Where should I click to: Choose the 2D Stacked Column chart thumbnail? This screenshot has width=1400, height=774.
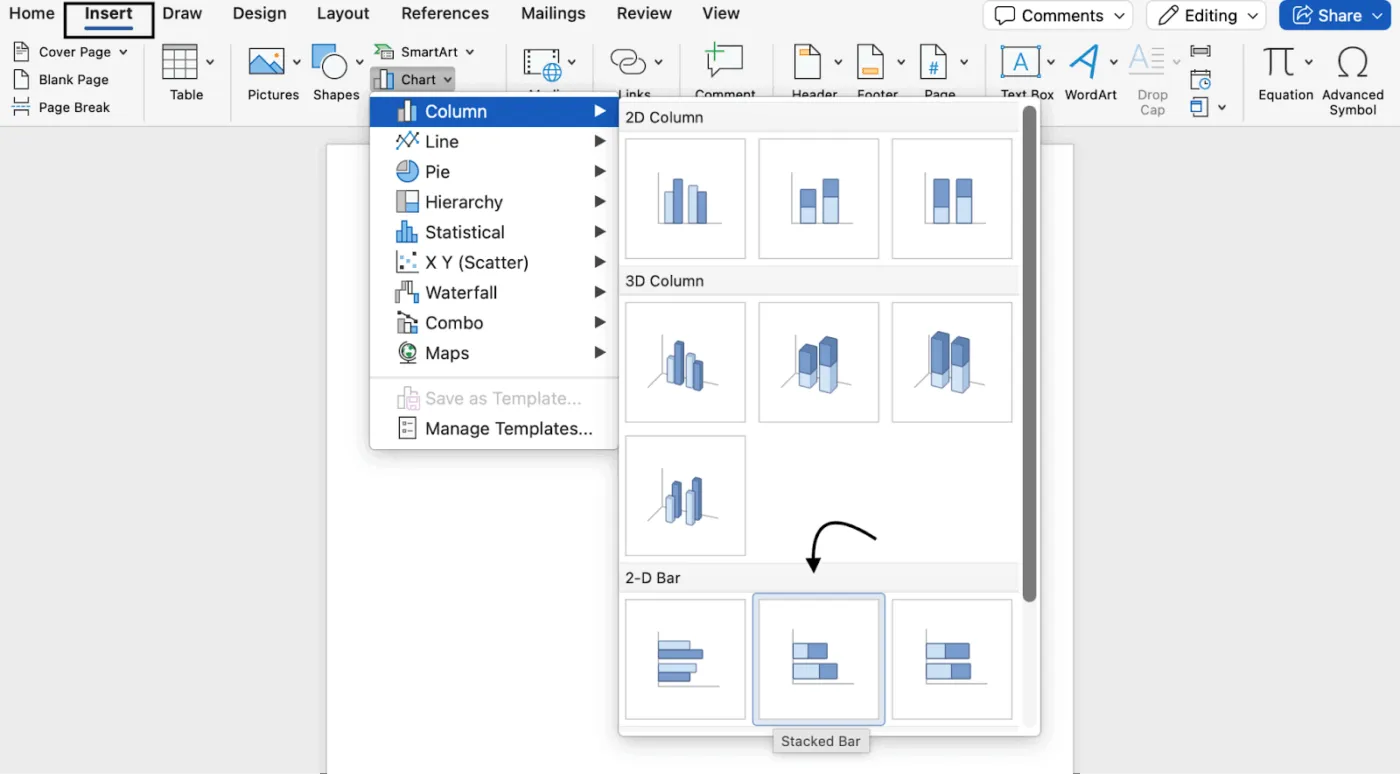point(819,199)
